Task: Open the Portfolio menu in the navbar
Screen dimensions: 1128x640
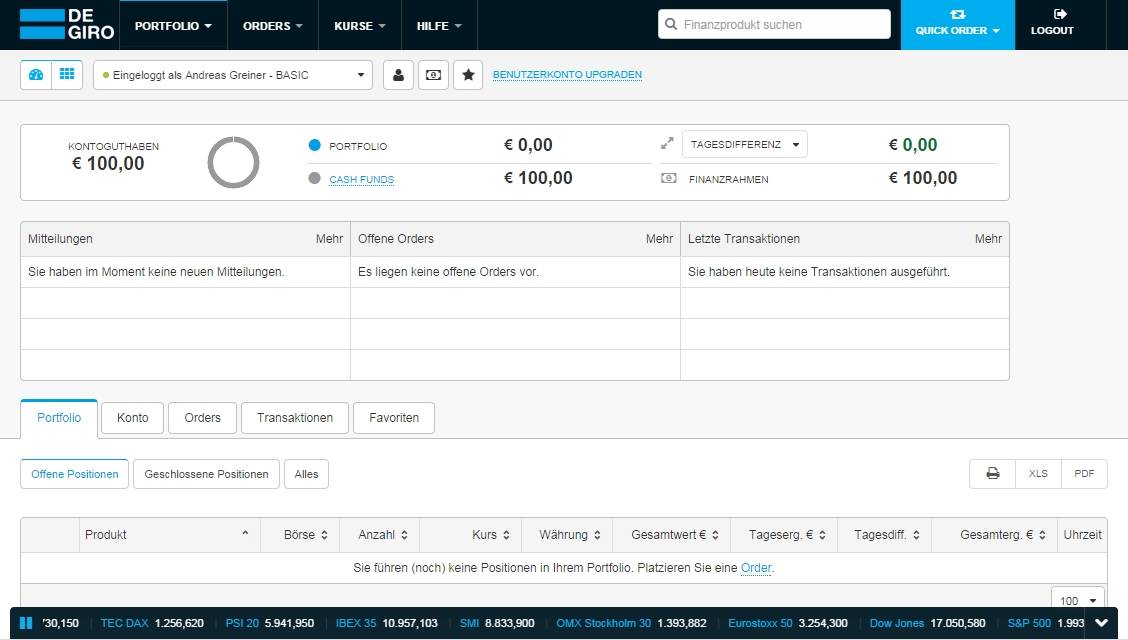Action: (173, 26)
